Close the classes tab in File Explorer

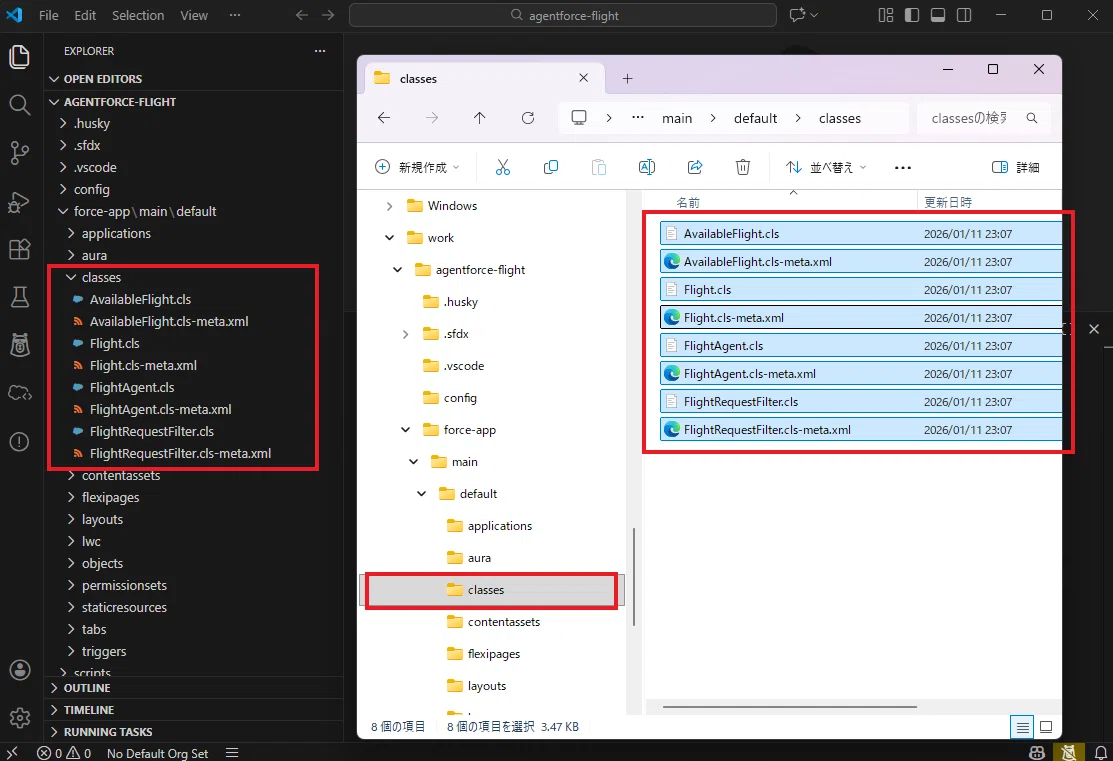(583, 78)
